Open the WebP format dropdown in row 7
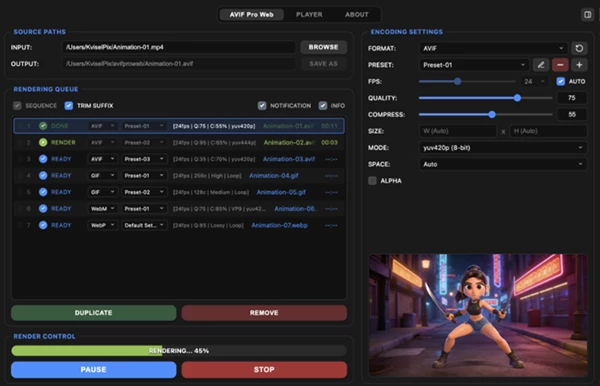 pyautogui.click(x=103, y=225)
